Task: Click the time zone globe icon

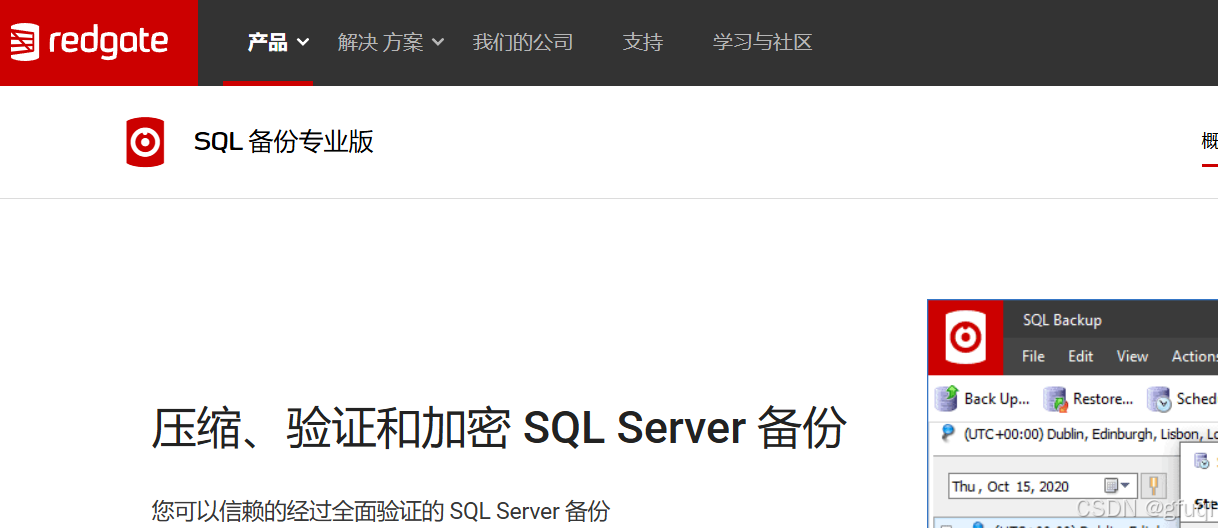Action: click(948, 433)
